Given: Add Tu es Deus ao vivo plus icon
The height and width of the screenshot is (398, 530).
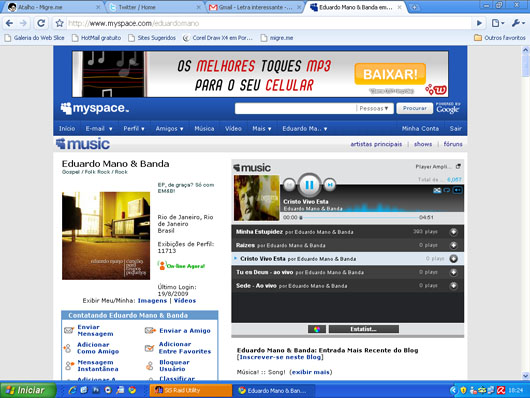Looking at the screenshot, I should click(454, 272).
